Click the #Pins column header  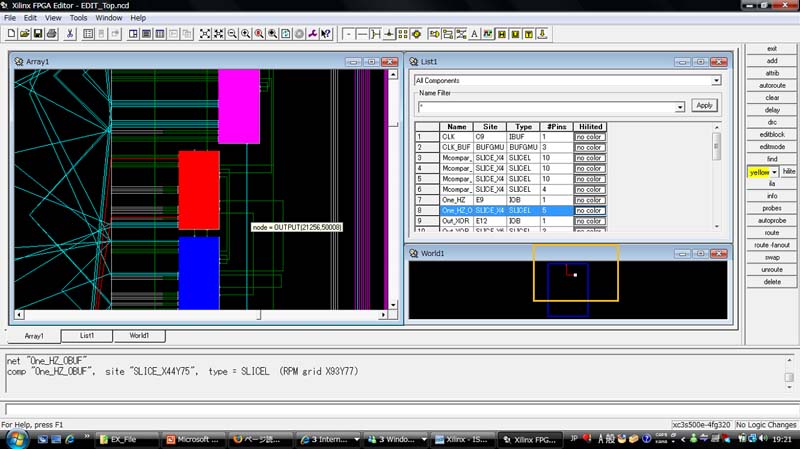tap(557, 127)
